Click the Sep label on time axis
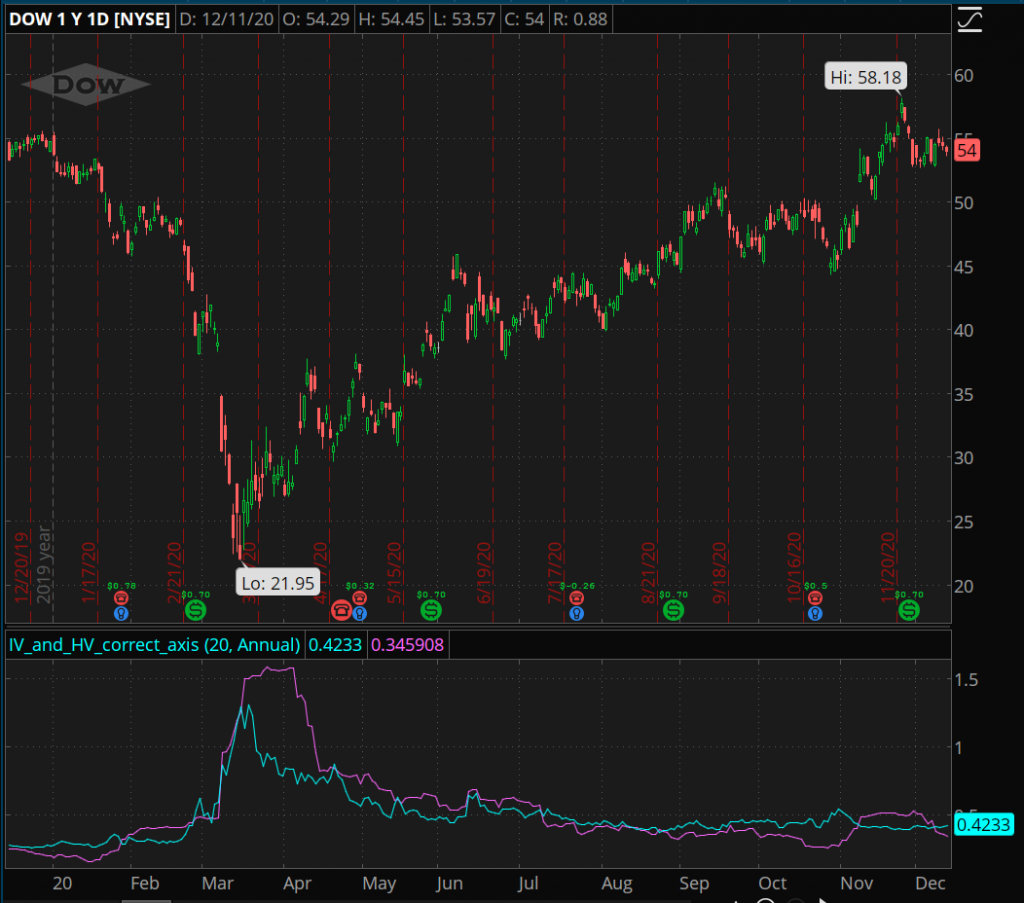Image resolution: width=1024 pixels, height=903 pixels. tap(694, 883)
